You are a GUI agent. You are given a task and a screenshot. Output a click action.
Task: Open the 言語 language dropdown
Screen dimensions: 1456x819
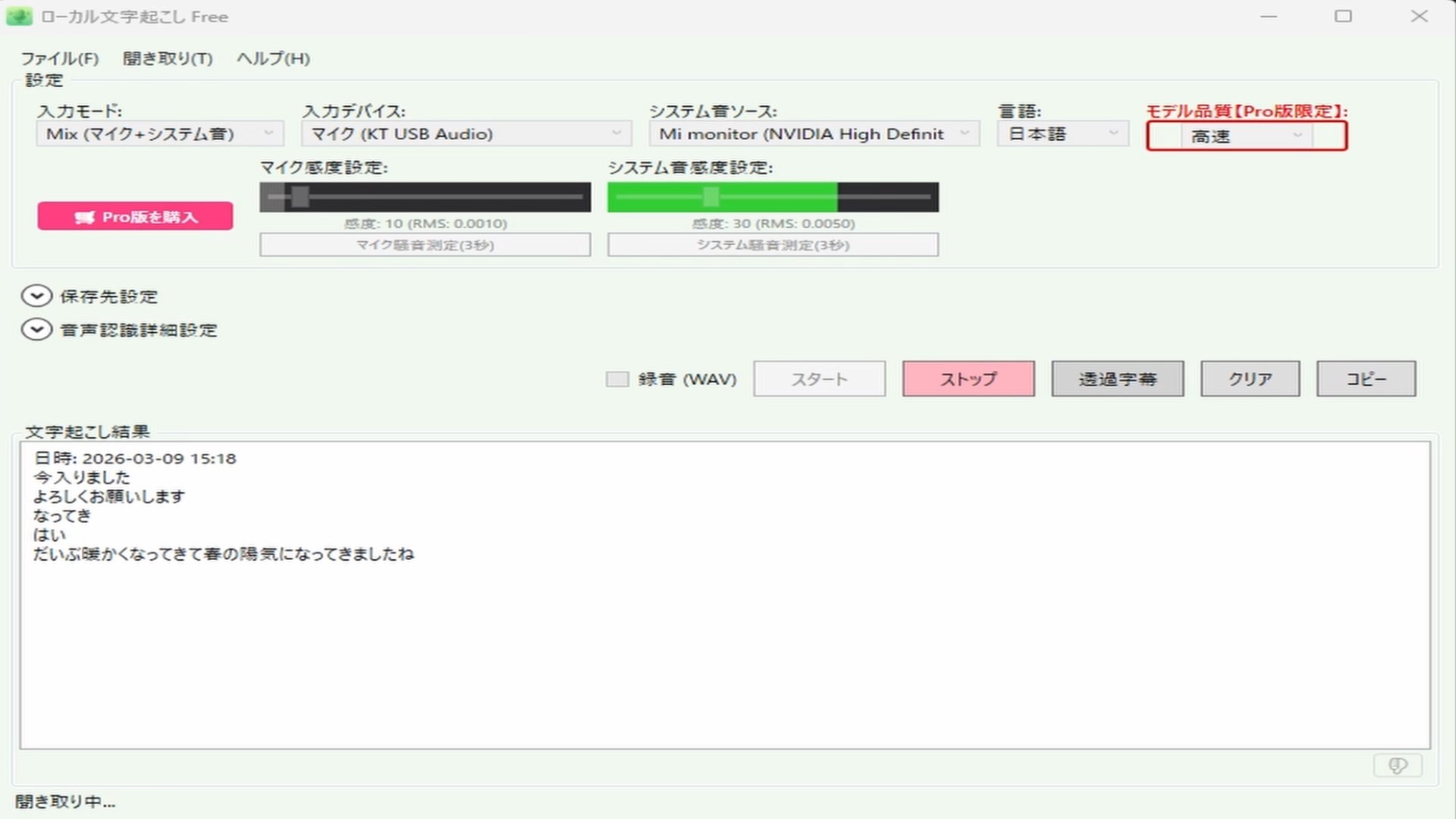pos(1062,134)
